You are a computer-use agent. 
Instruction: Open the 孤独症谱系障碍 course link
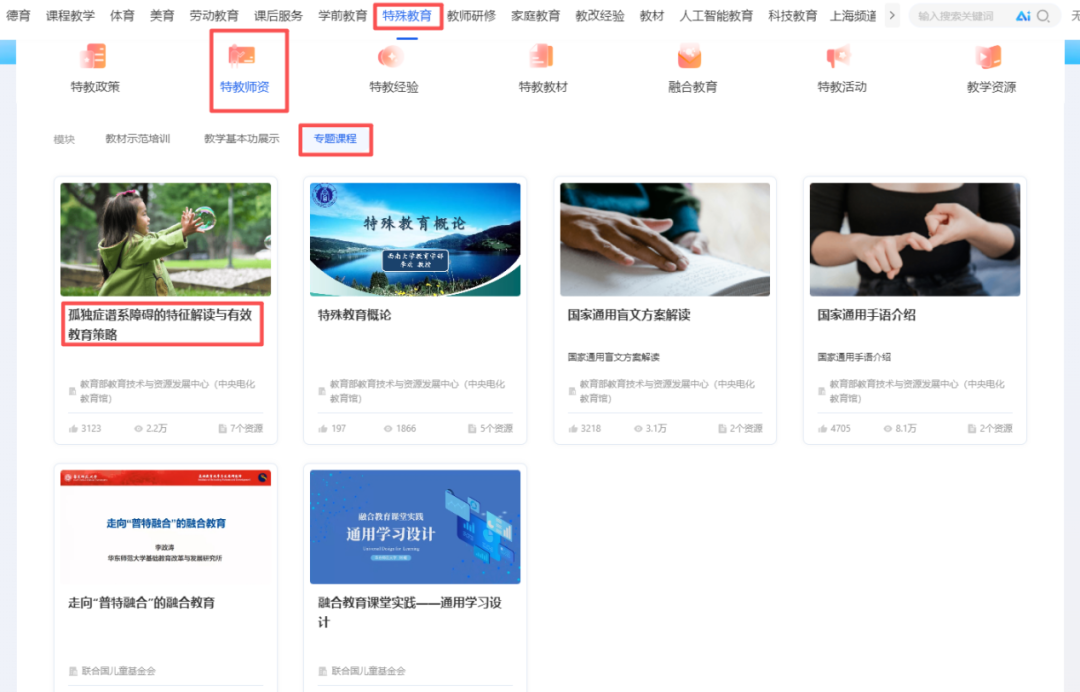click(163, 325)
